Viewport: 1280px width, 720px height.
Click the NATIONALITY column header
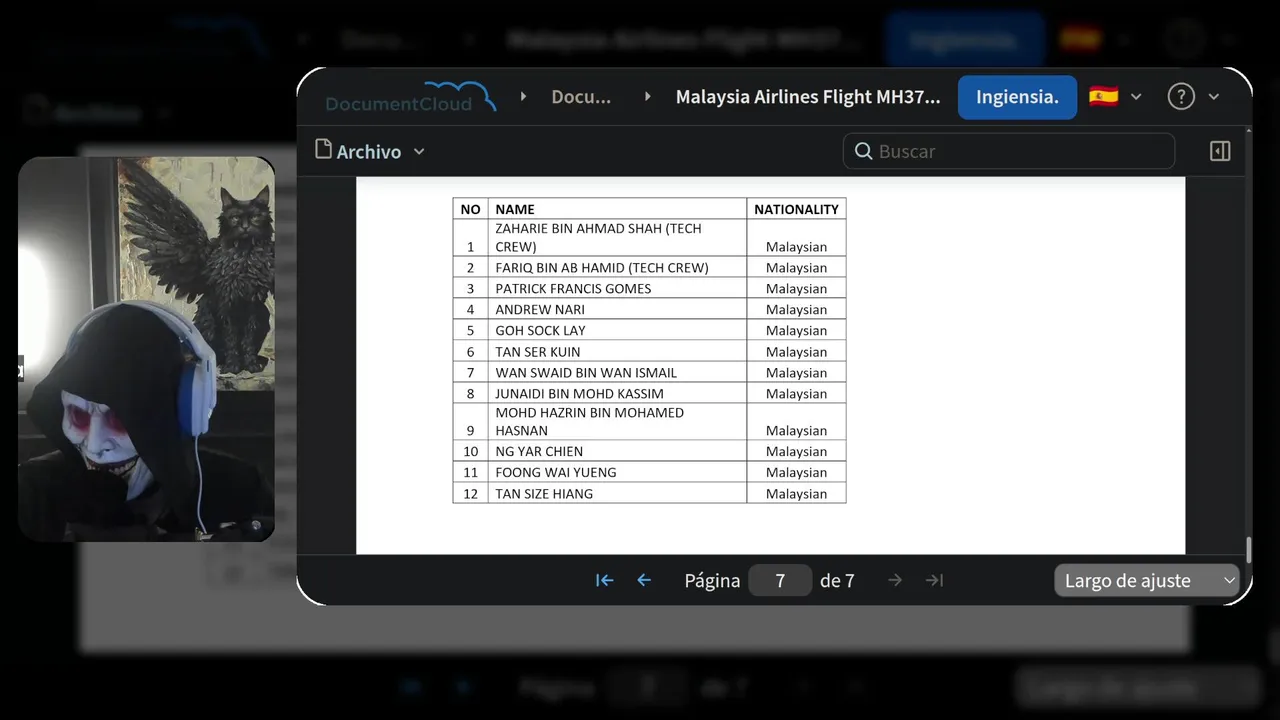796,209
